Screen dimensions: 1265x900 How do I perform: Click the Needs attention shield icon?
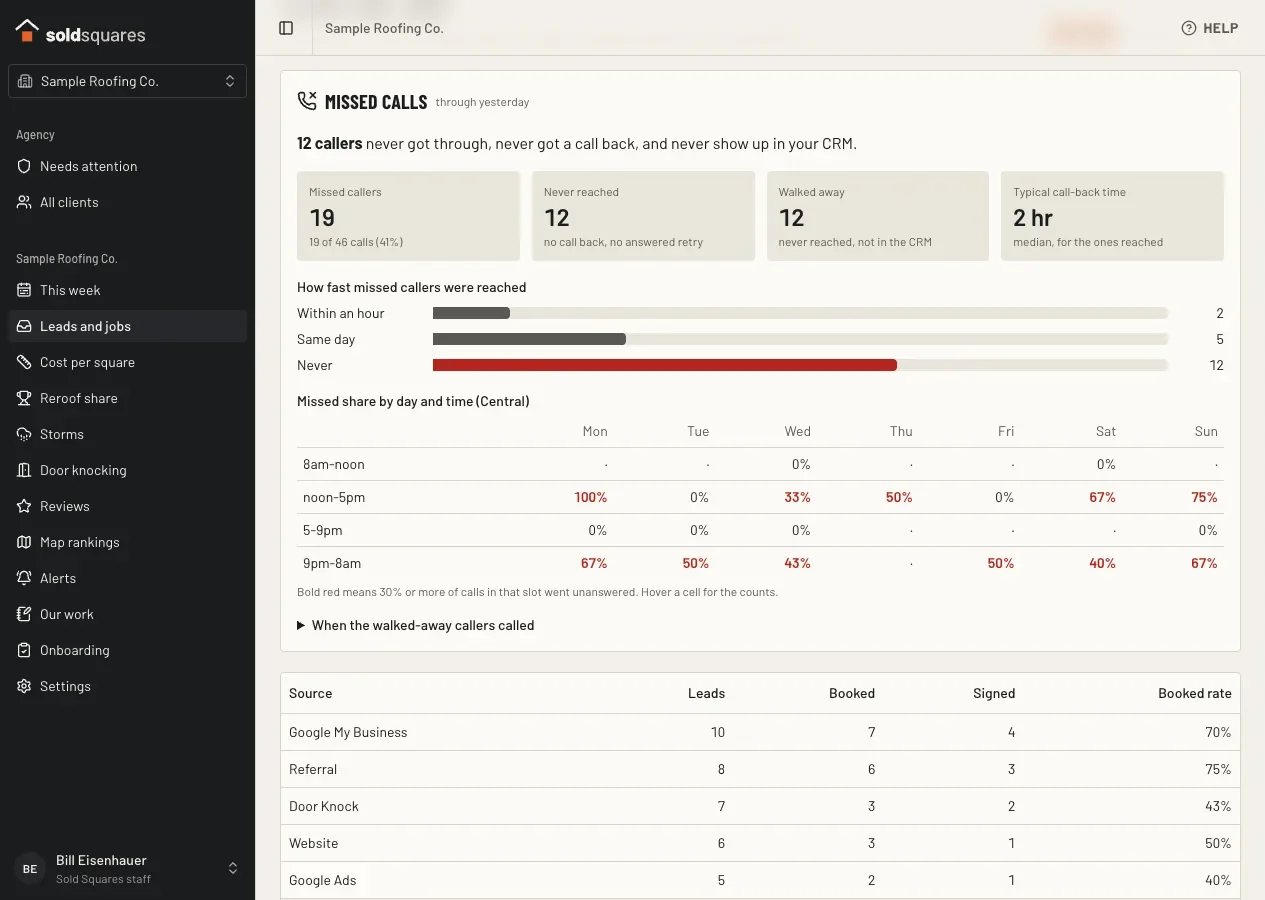[24, 166]
